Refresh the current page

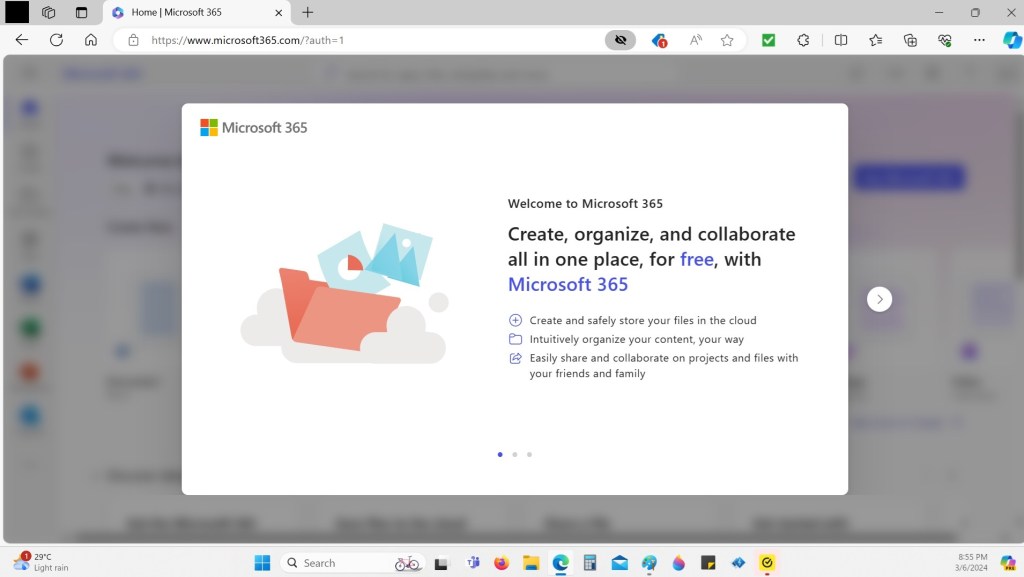point(56,40)
